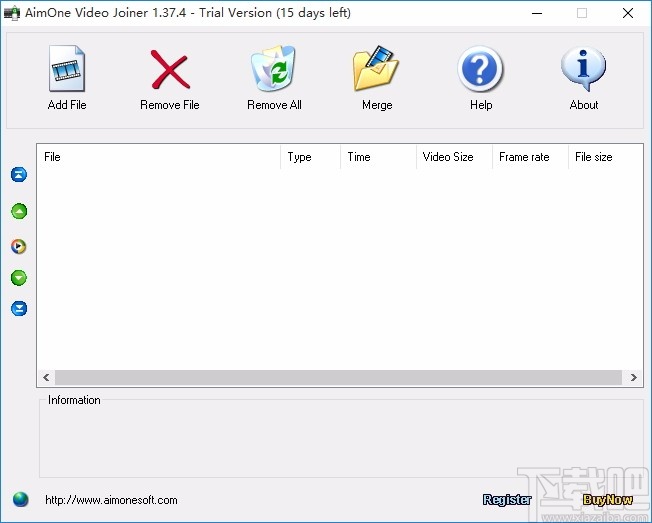Click the File size column header
This screenshot has width=652, height=523.
(x=605, y=157)
